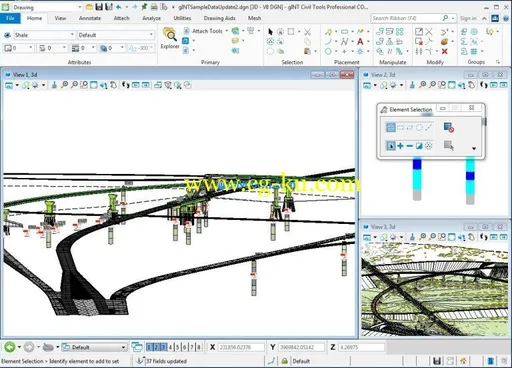The image size is (512, 368).
Task: Switch to the Utilities ribbon tab
Action: 182,18
